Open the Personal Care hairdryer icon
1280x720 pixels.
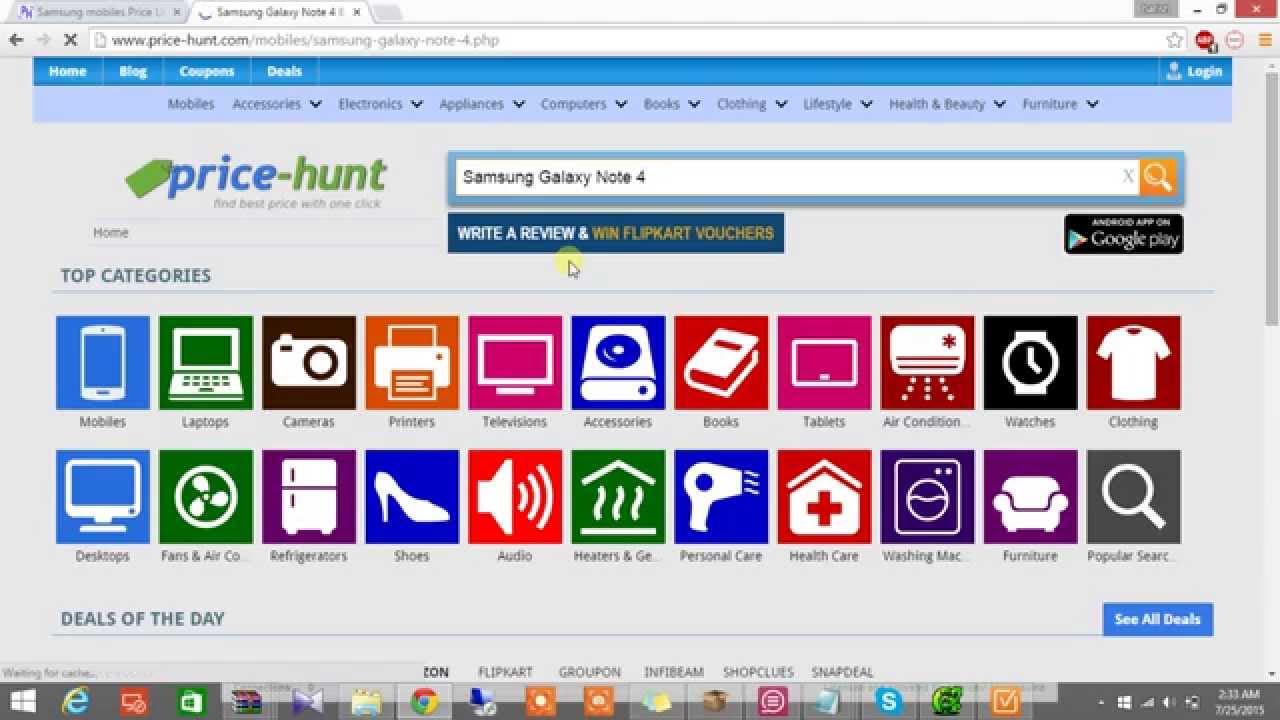721,497
